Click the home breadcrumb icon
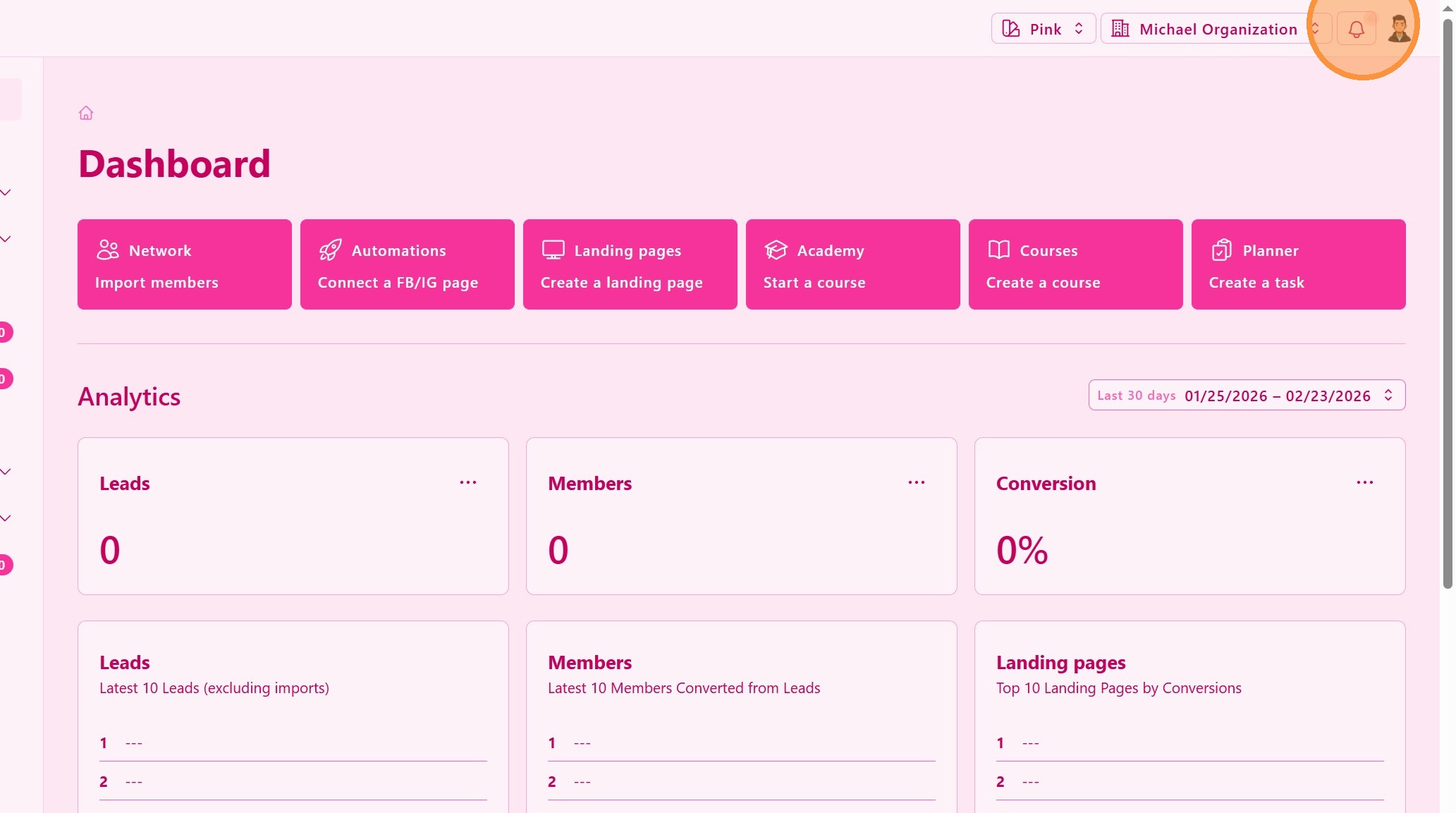 pyautogui.click(x=86, y=113)
